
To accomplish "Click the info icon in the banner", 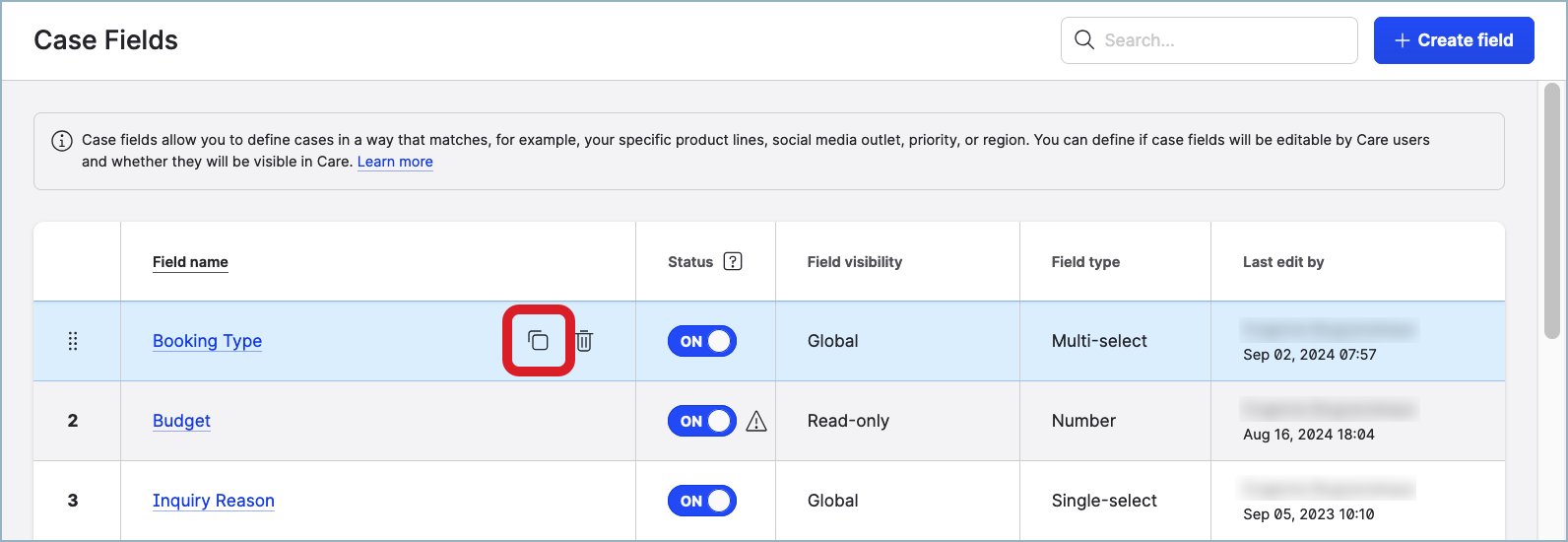I will pos(61,141).
